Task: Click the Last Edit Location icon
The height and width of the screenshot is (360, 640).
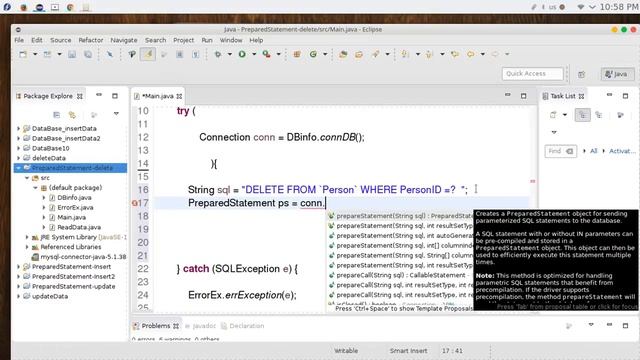Action: 455,54
